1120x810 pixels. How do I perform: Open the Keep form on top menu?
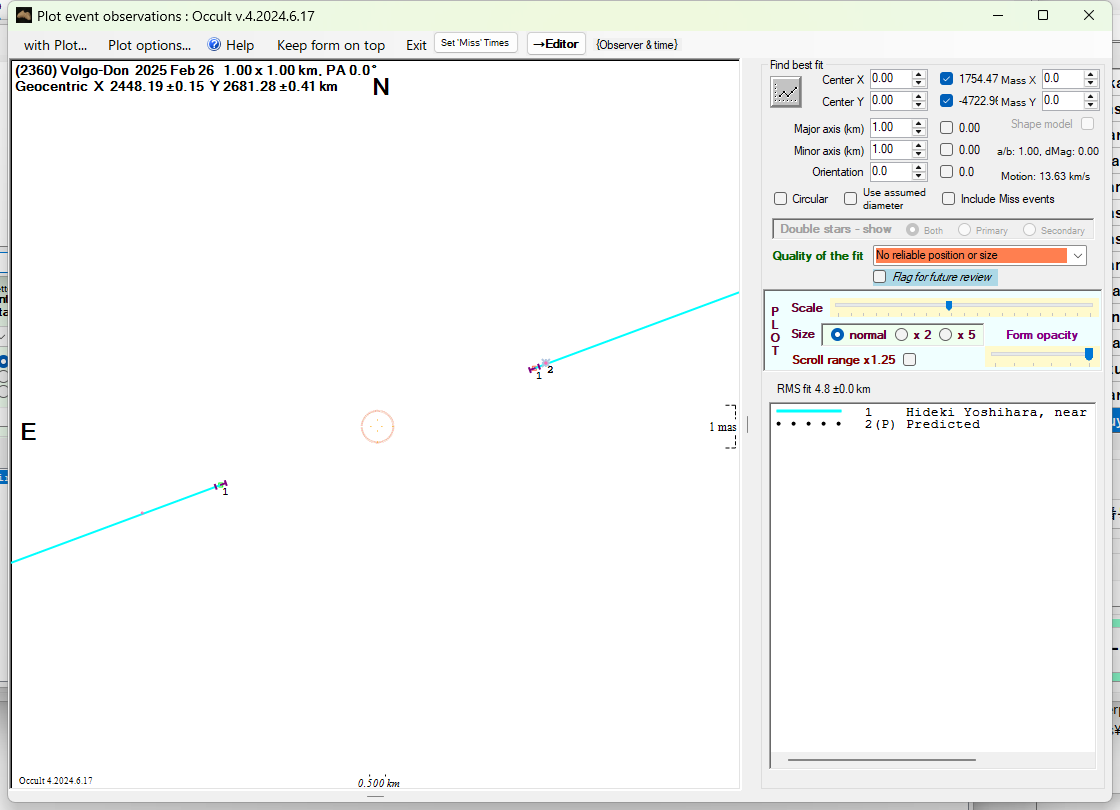point(330,45)
